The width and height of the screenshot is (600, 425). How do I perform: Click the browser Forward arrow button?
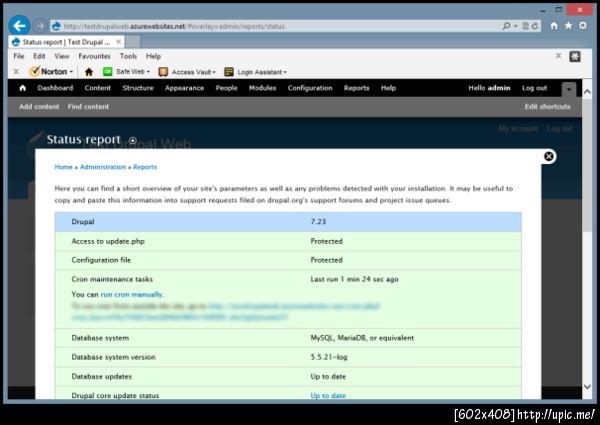point(39,26)
